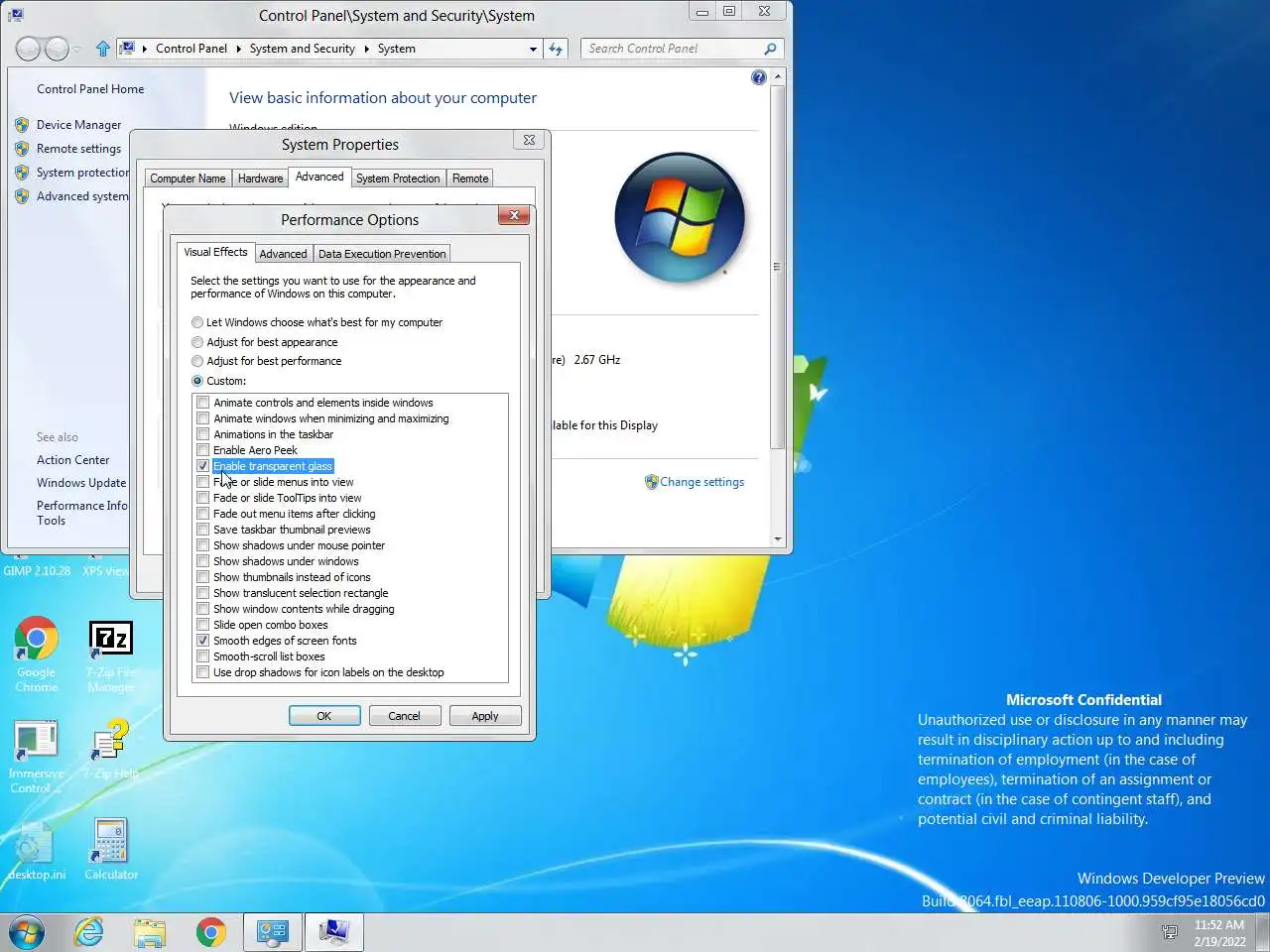Uncheck 'Enable transparent glass'

[203, 466]
